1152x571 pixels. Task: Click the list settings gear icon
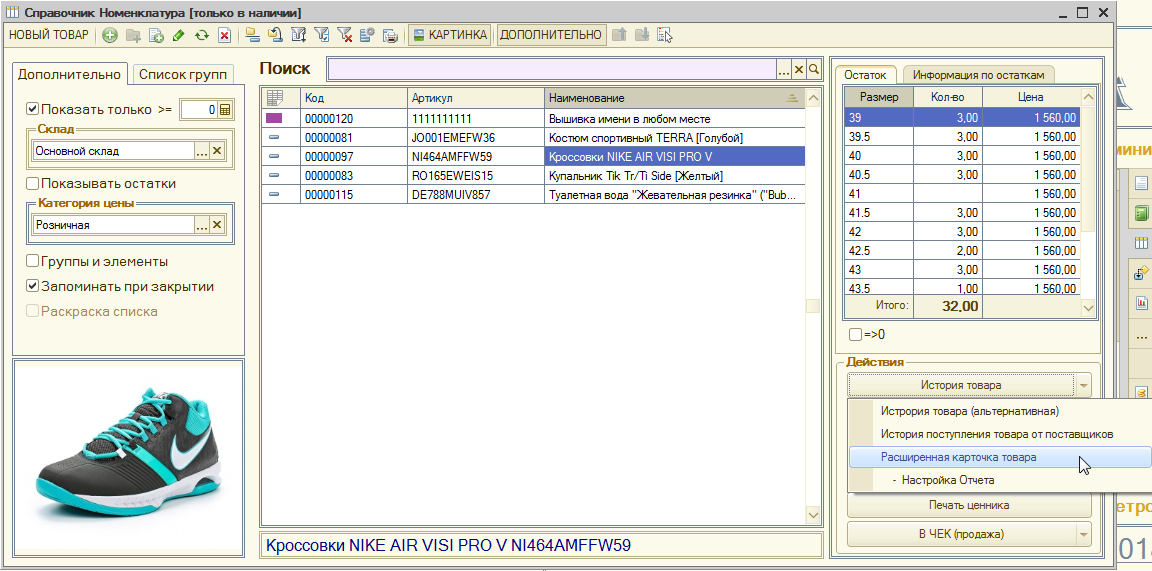367,35
